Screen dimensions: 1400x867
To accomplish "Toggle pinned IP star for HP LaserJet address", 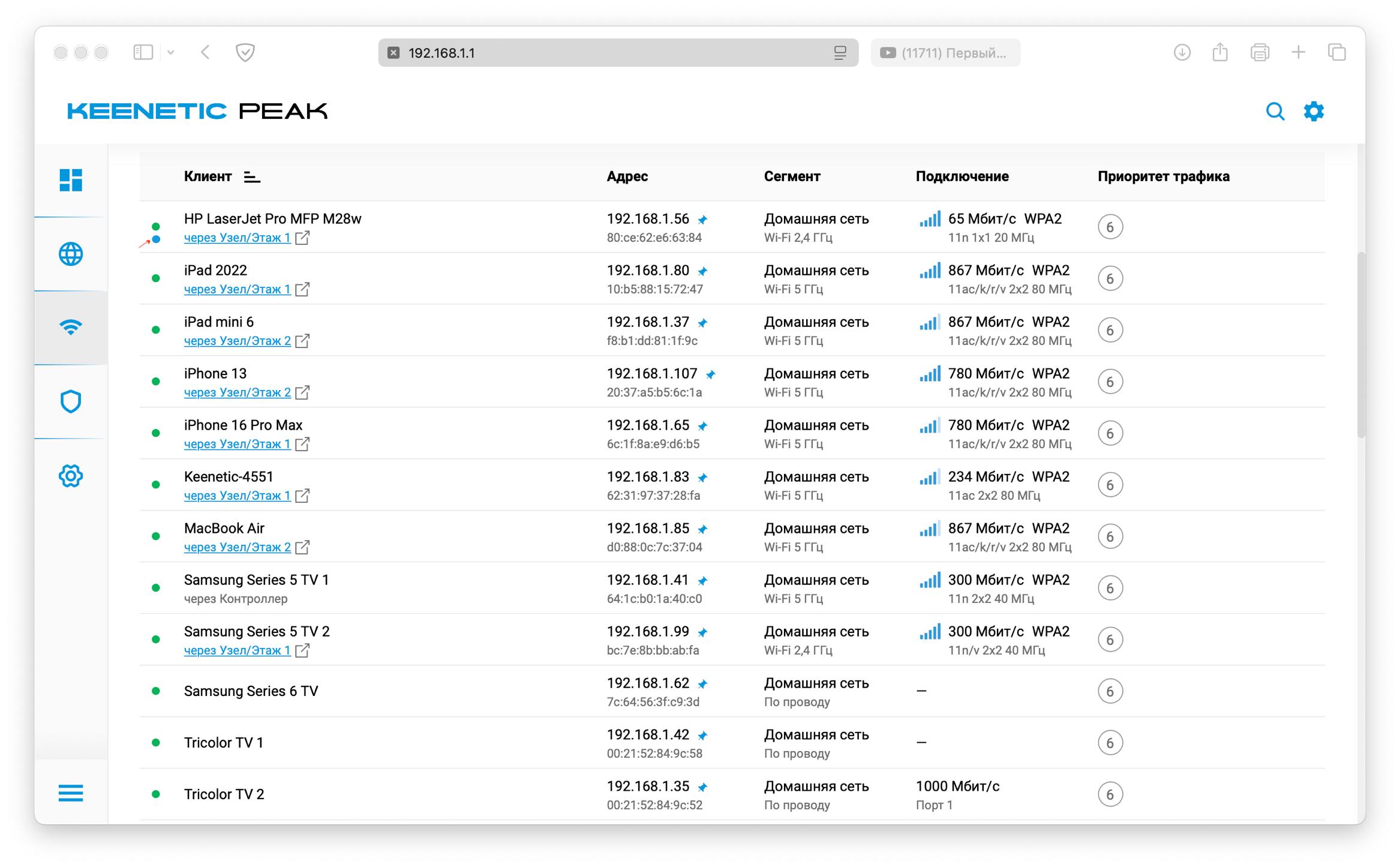I will [x=703, y=220].
